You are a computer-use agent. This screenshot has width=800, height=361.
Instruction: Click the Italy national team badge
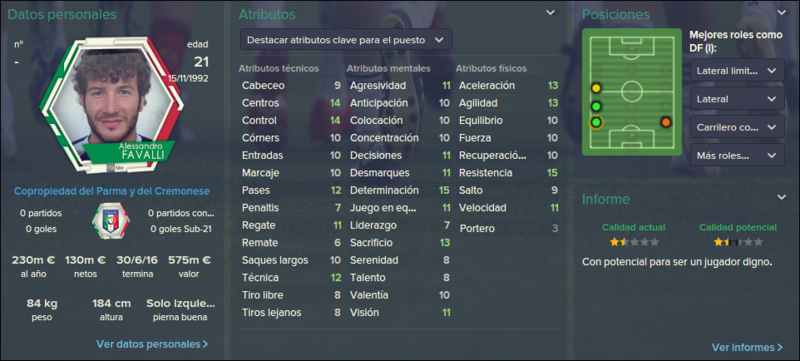tap(111, 220)
